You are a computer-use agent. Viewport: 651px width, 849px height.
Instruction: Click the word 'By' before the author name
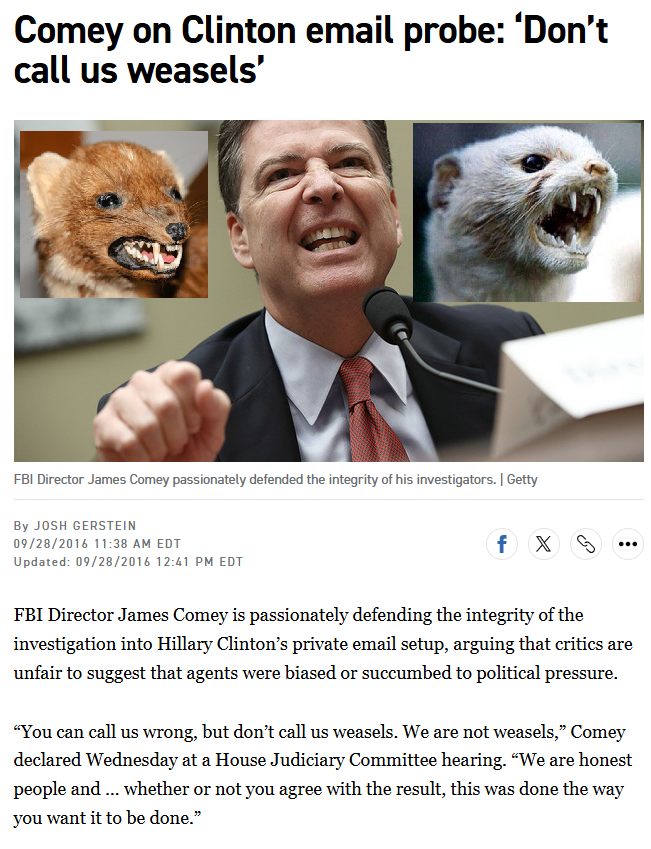[21, 526]
